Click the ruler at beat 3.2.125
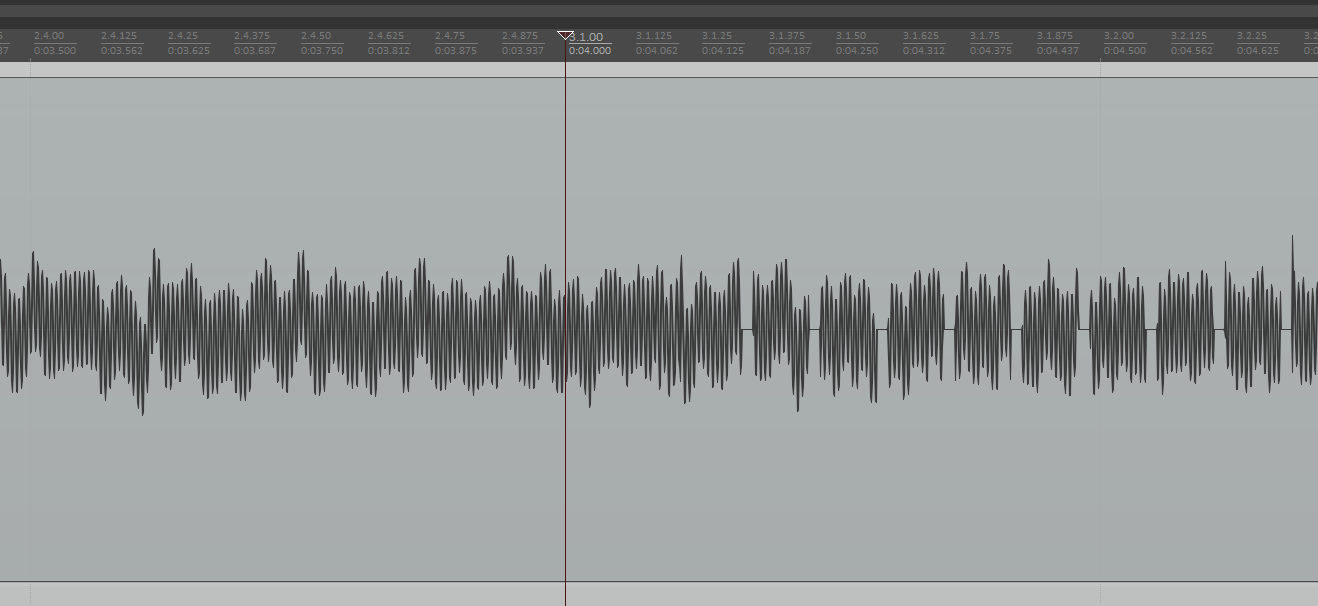 click(1189, 36)
